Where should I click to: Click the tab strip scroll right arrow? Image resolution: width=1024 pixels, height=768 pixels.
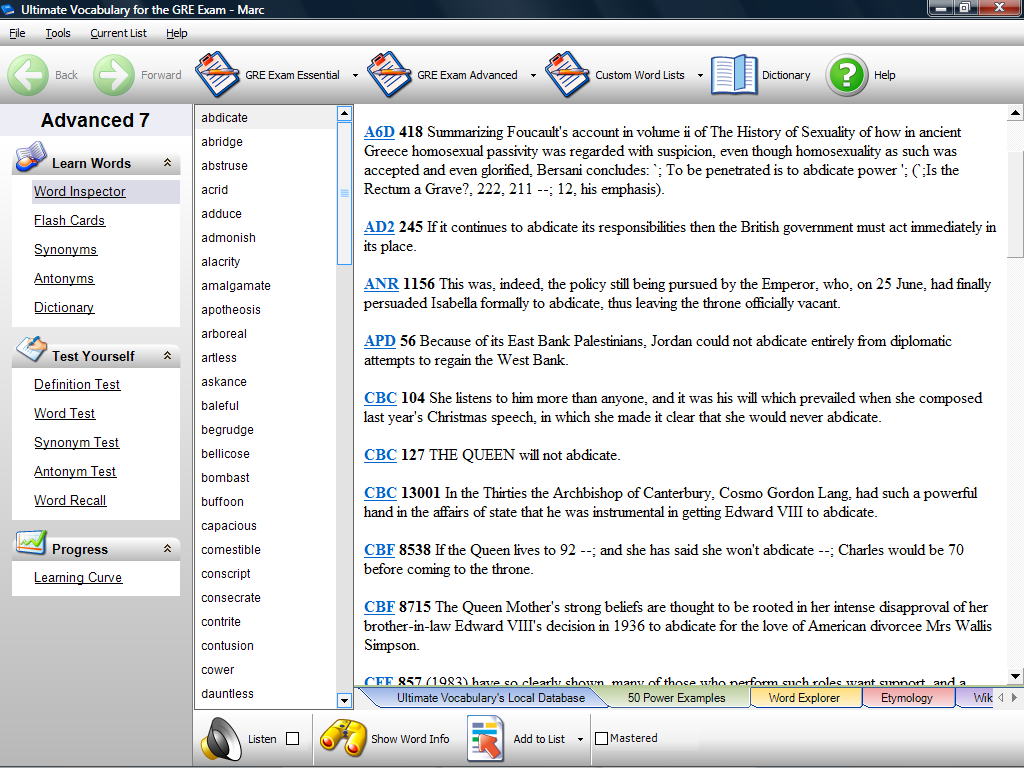point(1014,697)
